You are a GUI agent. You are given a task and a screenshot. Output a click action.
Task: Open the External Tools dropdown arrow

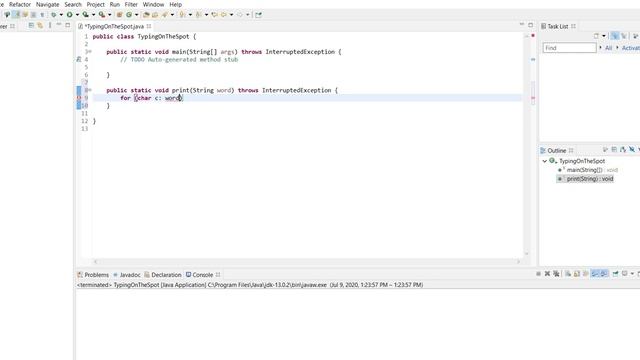point(109,15)
